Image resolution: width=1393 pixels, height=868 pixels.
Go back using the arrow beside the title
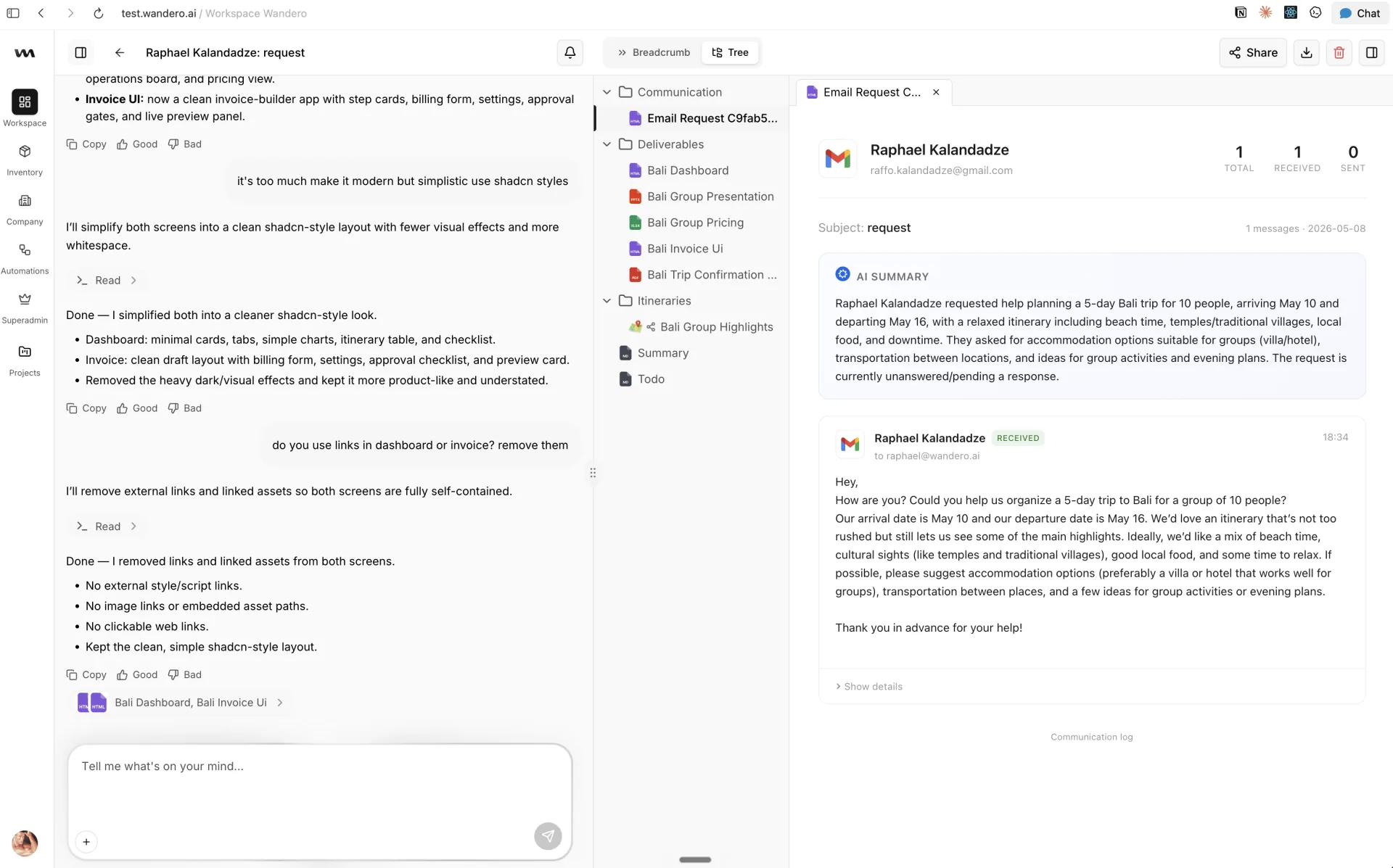coord(120,52)
